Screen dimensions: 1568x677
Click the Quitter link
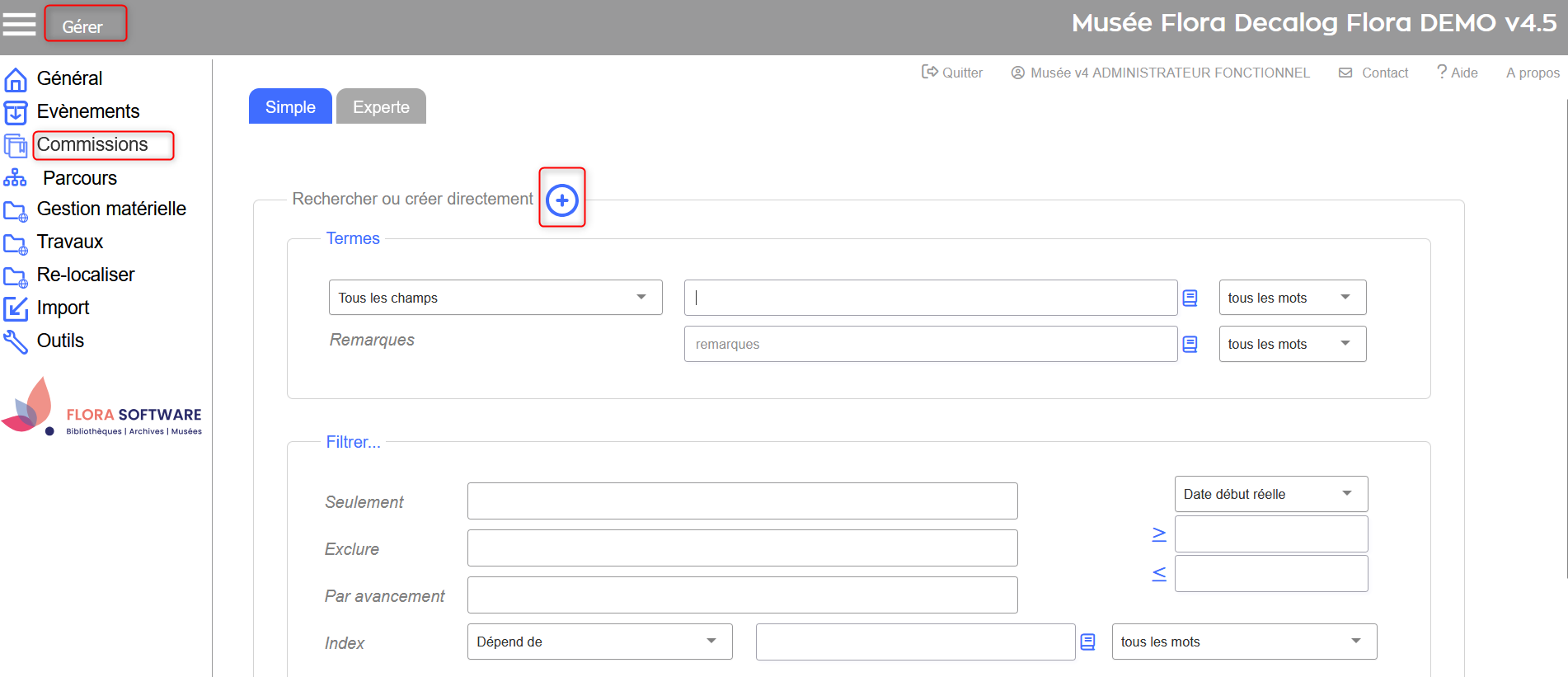[x=952, y=73]
